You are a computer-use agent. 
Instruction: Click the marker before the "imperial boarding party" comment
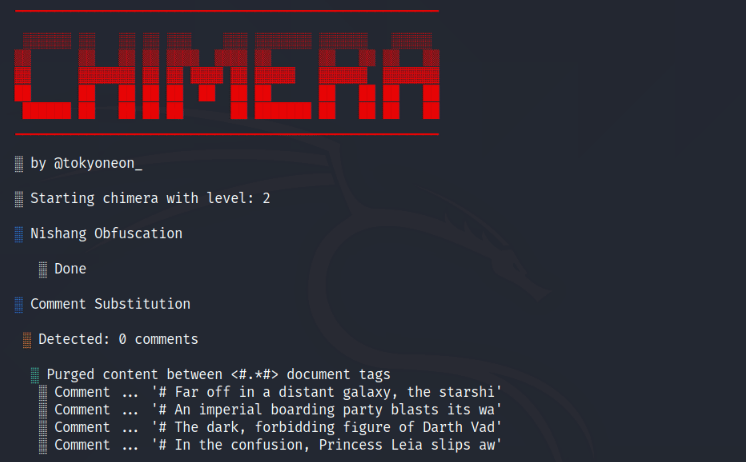43,410
